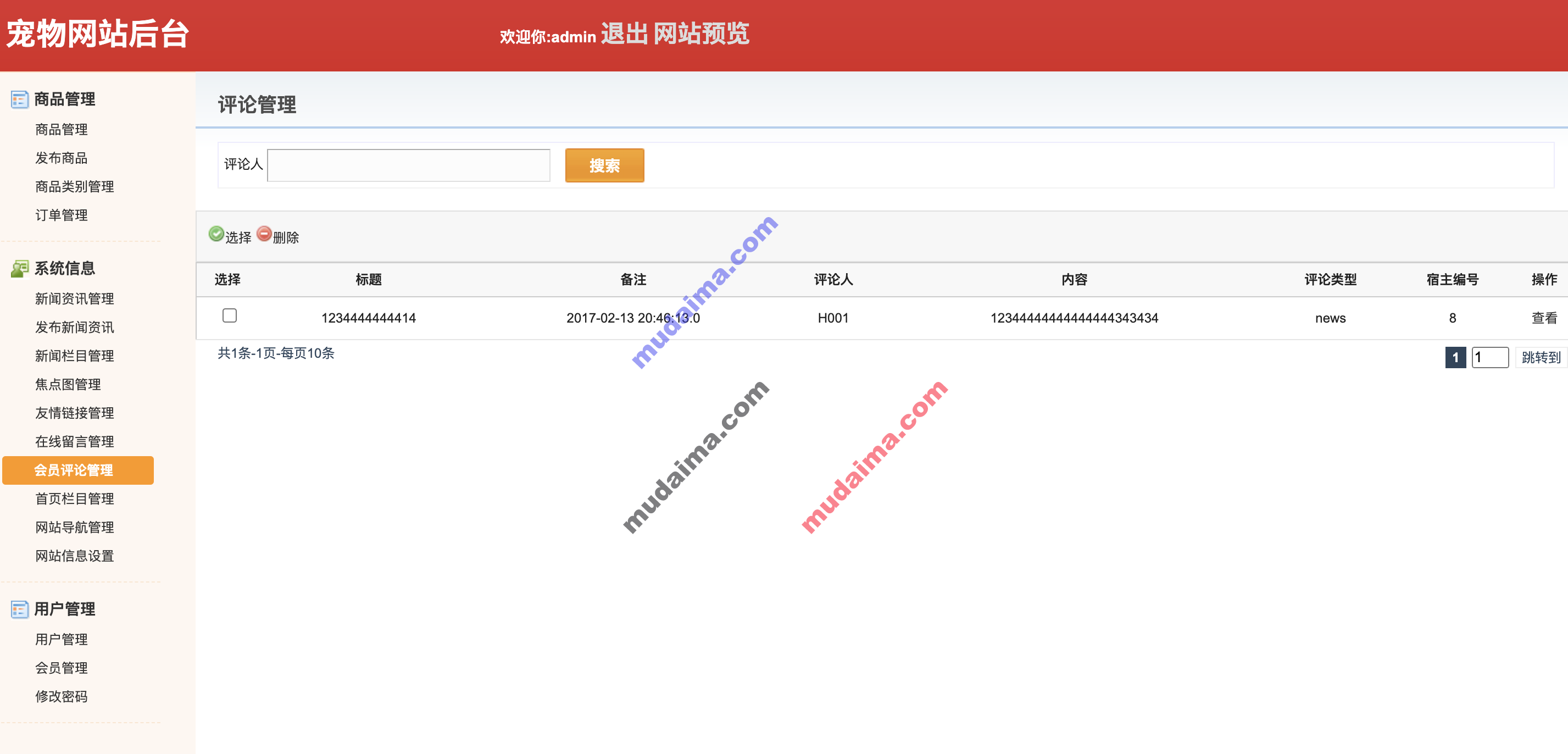Select the highlighted 会员评论管理 item

pyautogui.click(x=78, y=470)
